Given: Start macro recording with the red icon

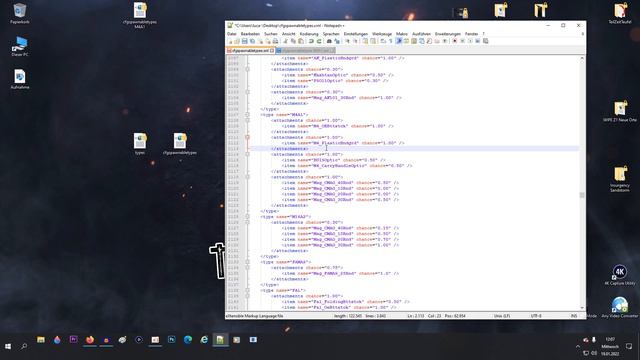Looking at the screenshot, I should 455,41.
